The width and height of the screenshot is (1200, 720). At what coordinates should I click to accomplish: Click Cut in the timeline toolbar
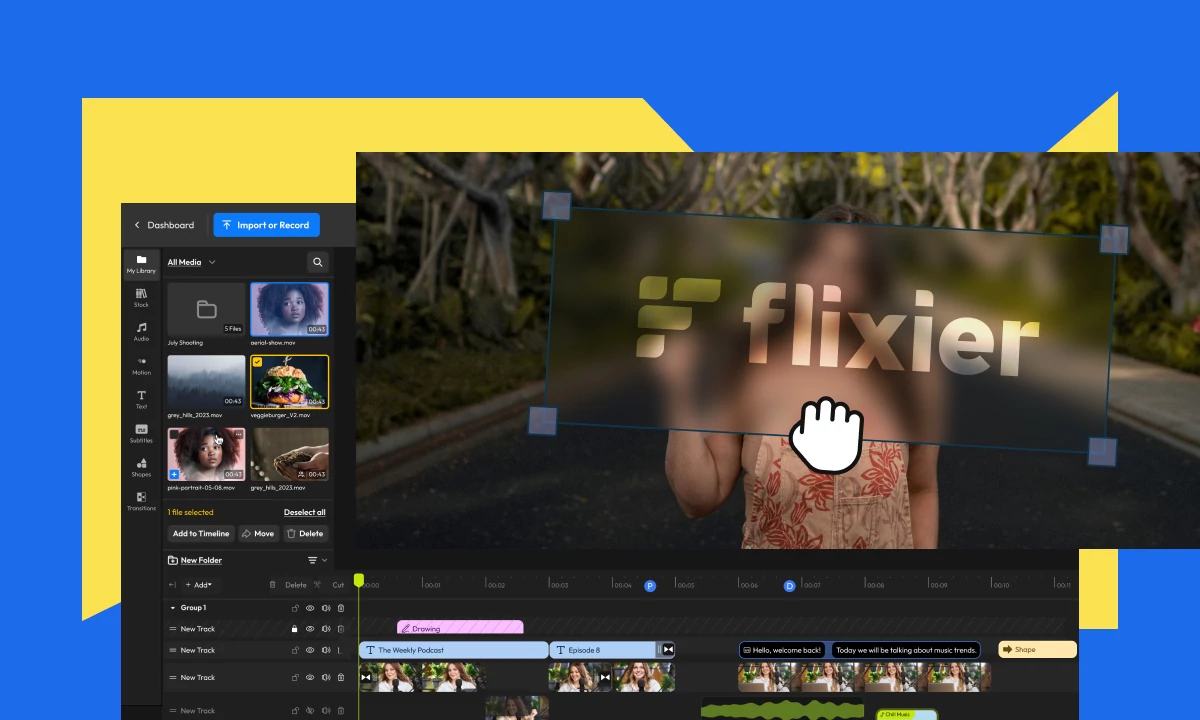pyautogui.click(x=339, y=584)
